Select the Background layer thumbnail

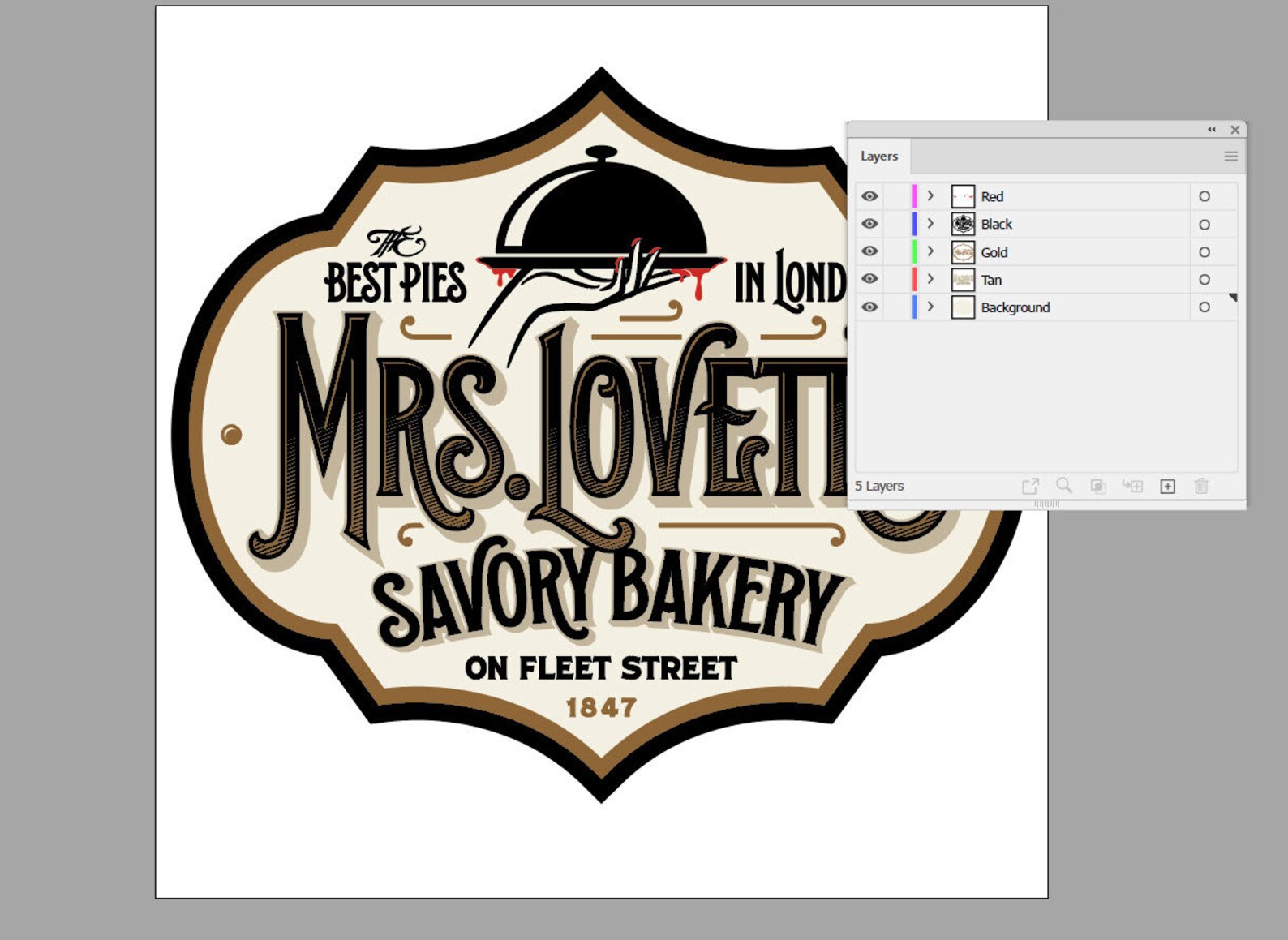click(x=963, y=307)
